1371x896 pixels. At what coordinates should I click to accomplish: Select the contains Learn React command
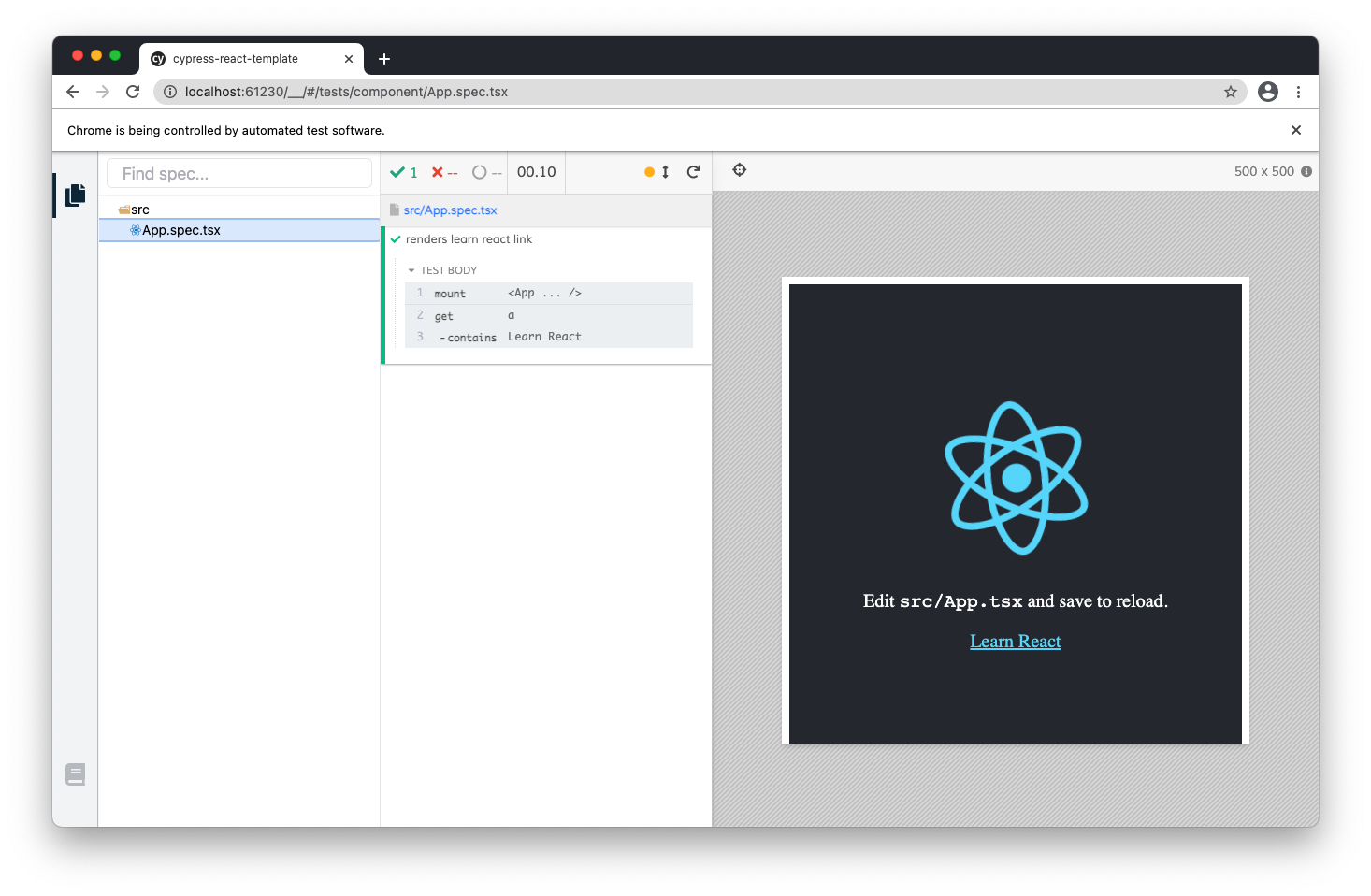point(549,338)
